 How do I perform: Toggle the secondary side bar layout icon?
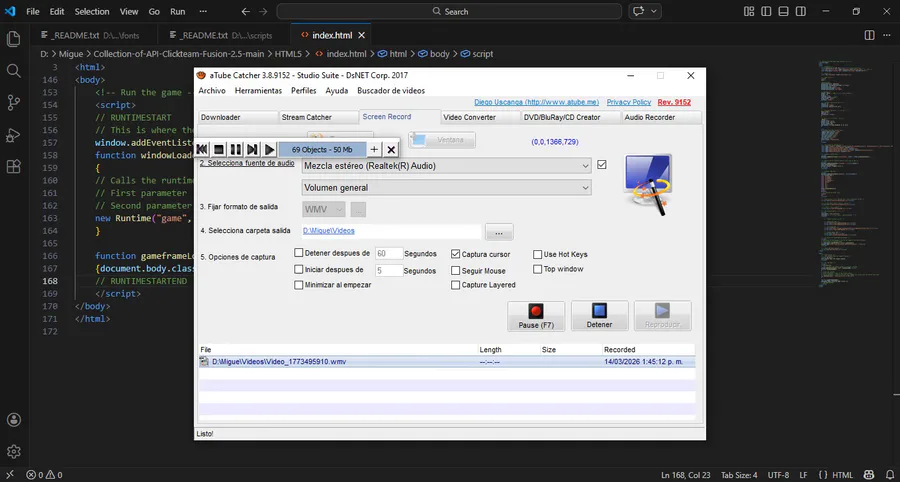pos(800,11)
